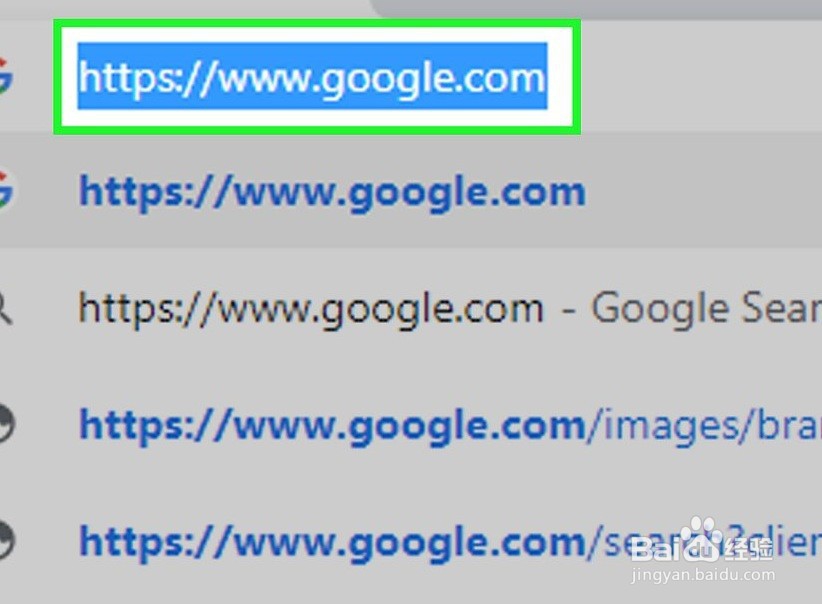
Task: Click the globe icon beside the search?clien suggestion
Action: click(6, 540)
